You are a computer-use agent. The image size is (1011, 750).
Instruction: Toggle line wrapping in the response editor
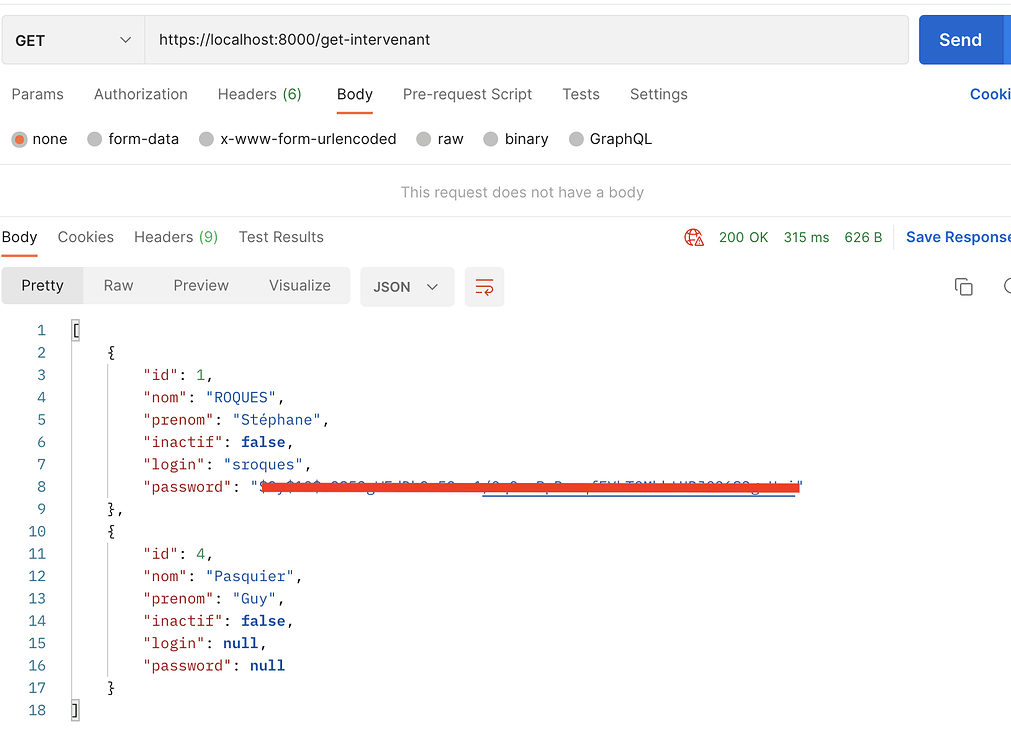click(484, 286)
